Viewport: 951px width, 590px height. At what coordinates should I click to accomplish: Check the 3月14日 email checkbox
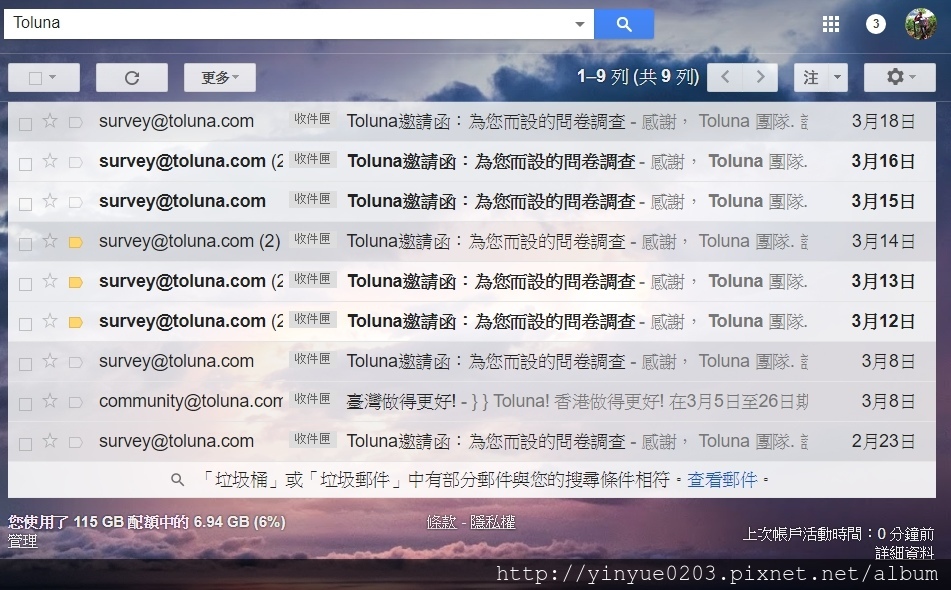click(x=25, y=244)
